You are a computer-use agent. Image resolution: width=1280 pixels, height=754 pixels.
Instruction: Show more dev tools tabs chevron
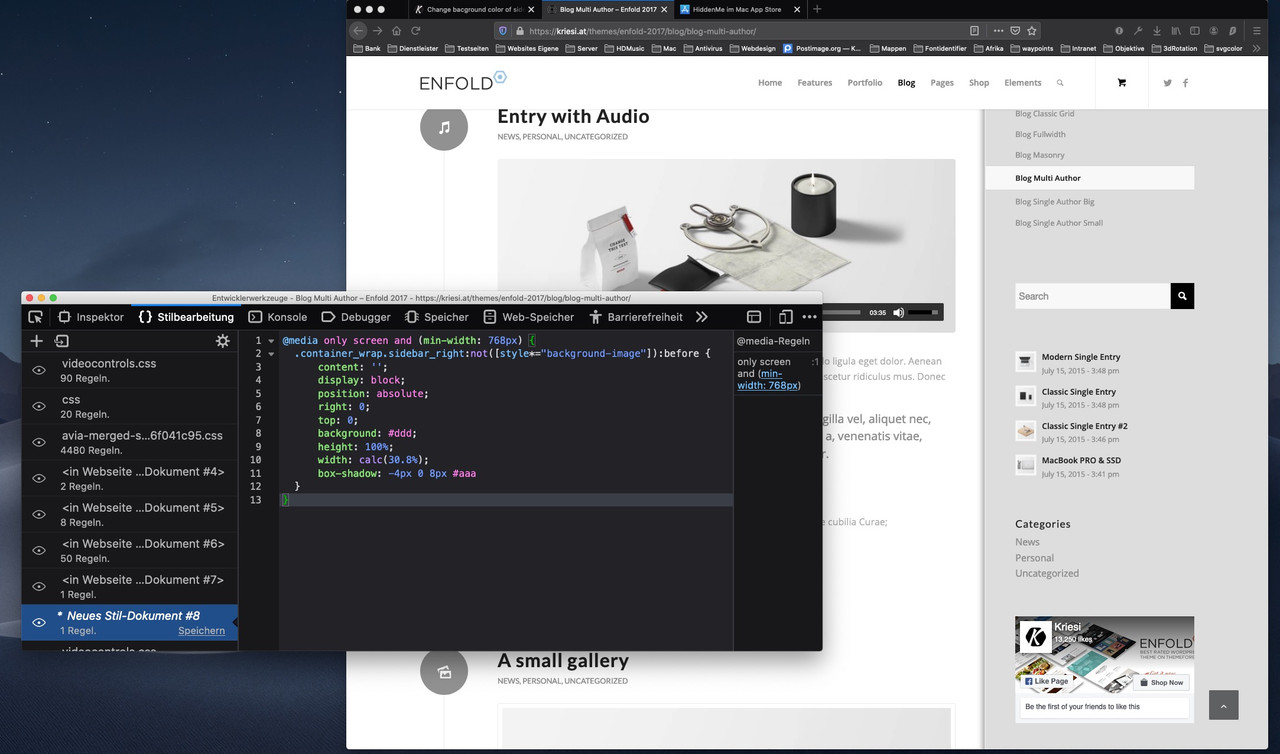tap(702, 317)
